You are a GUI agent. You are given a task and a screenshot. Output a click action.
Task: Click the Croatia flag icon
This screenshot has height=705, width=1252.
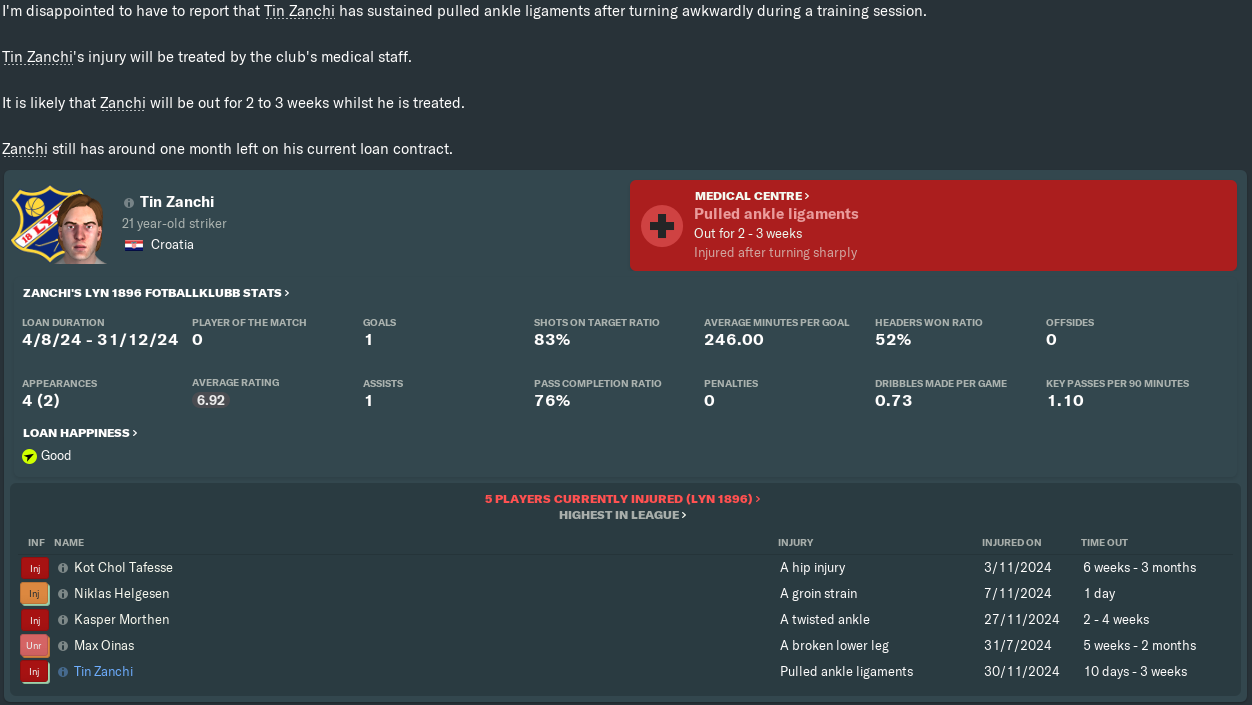coord(134,245)
